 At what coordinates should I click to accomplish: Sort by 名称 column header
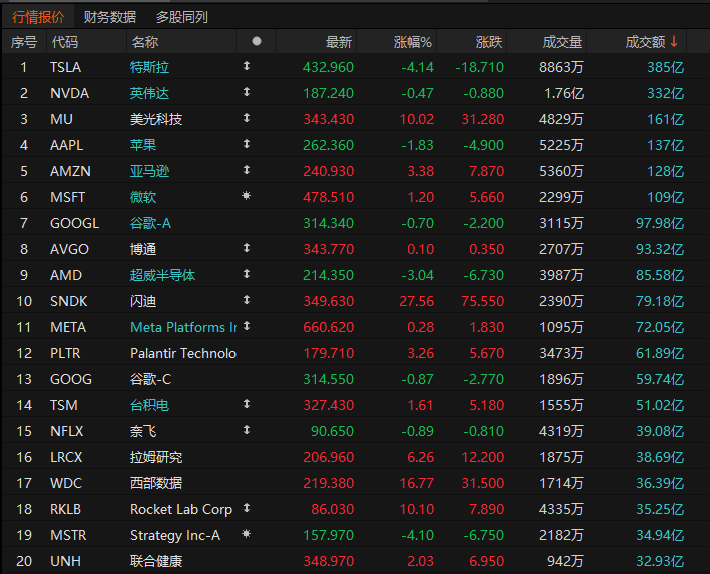[x=144, y=42]
